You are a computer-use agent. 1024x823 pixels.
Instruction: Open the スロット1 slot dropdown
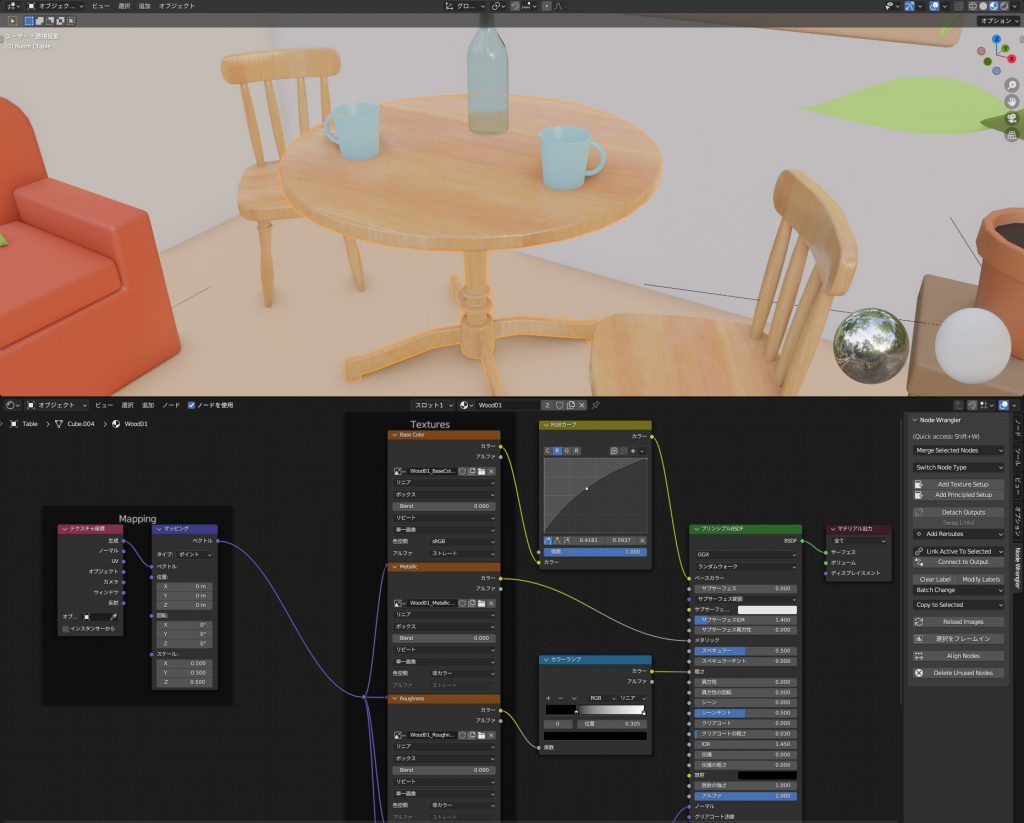point(433,405)
